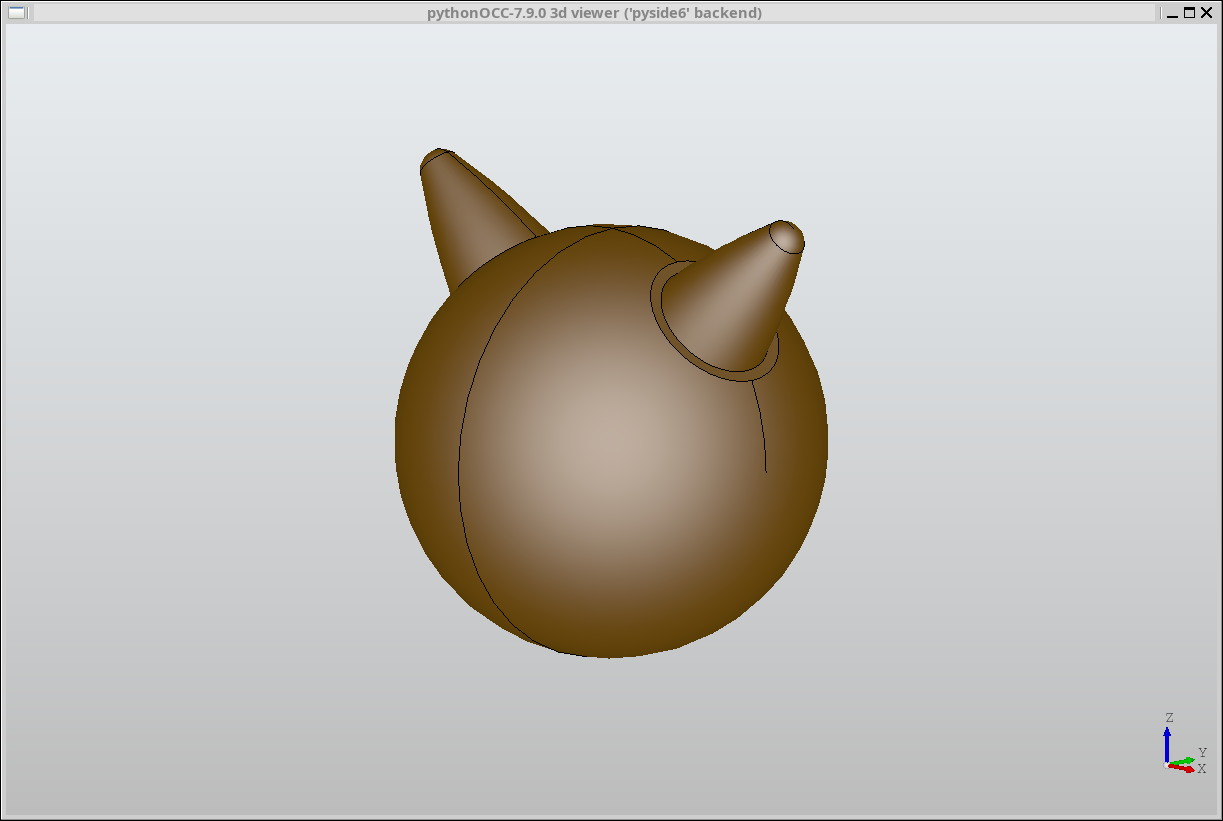Click the X label on the axis triad
This screenshot has width=1223, height=821.
pos(1201,769)
